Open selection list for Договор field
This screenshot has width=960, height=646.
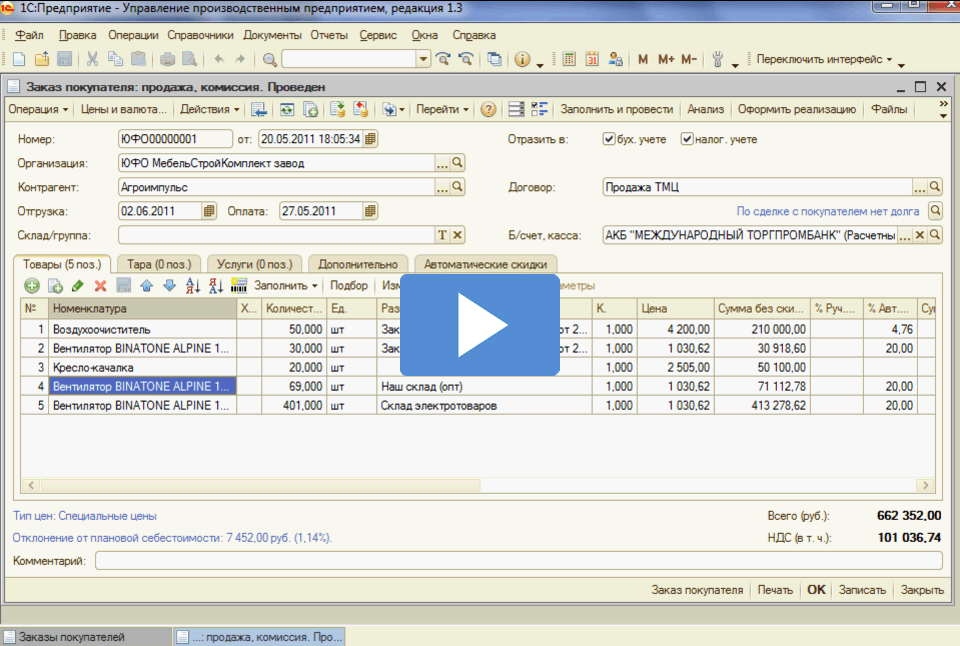920,187
